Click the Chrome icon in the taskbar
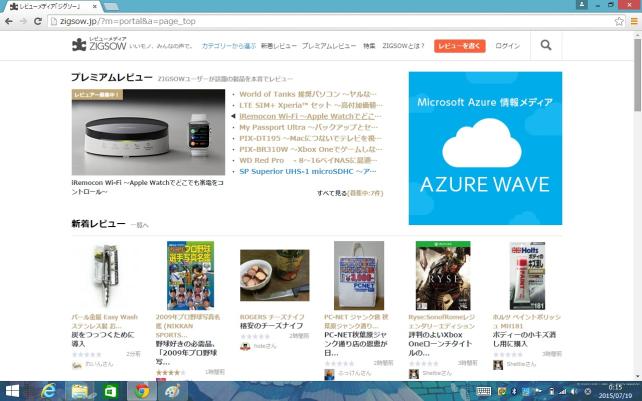Image resolution: width=642 pixels, height=401 pixels. tap(142, 392)
